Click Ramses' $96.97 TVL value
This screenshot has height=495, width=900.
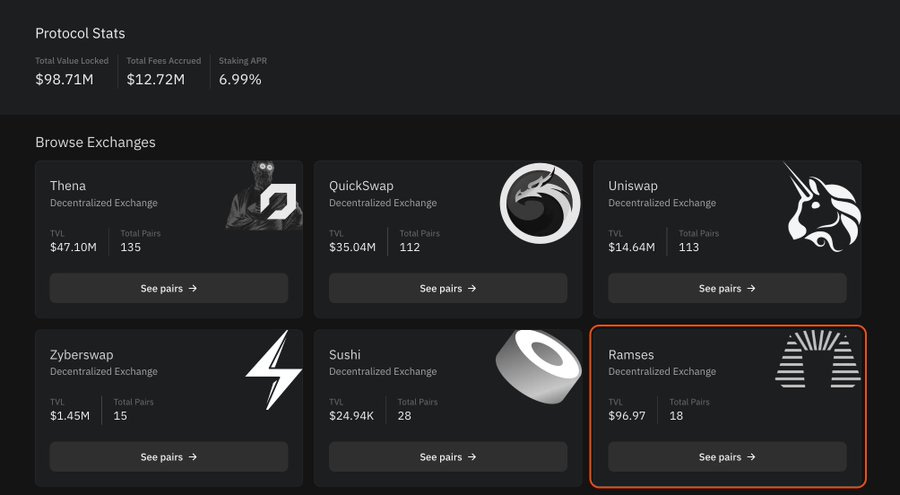point(627,416)
